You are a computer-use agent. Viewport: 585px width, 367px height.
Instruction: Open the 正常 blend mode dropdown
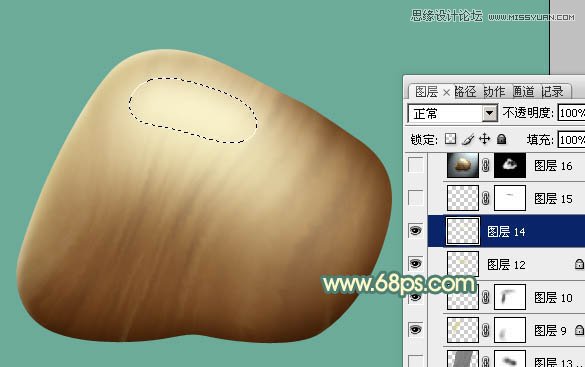click(x=453, y=113)
